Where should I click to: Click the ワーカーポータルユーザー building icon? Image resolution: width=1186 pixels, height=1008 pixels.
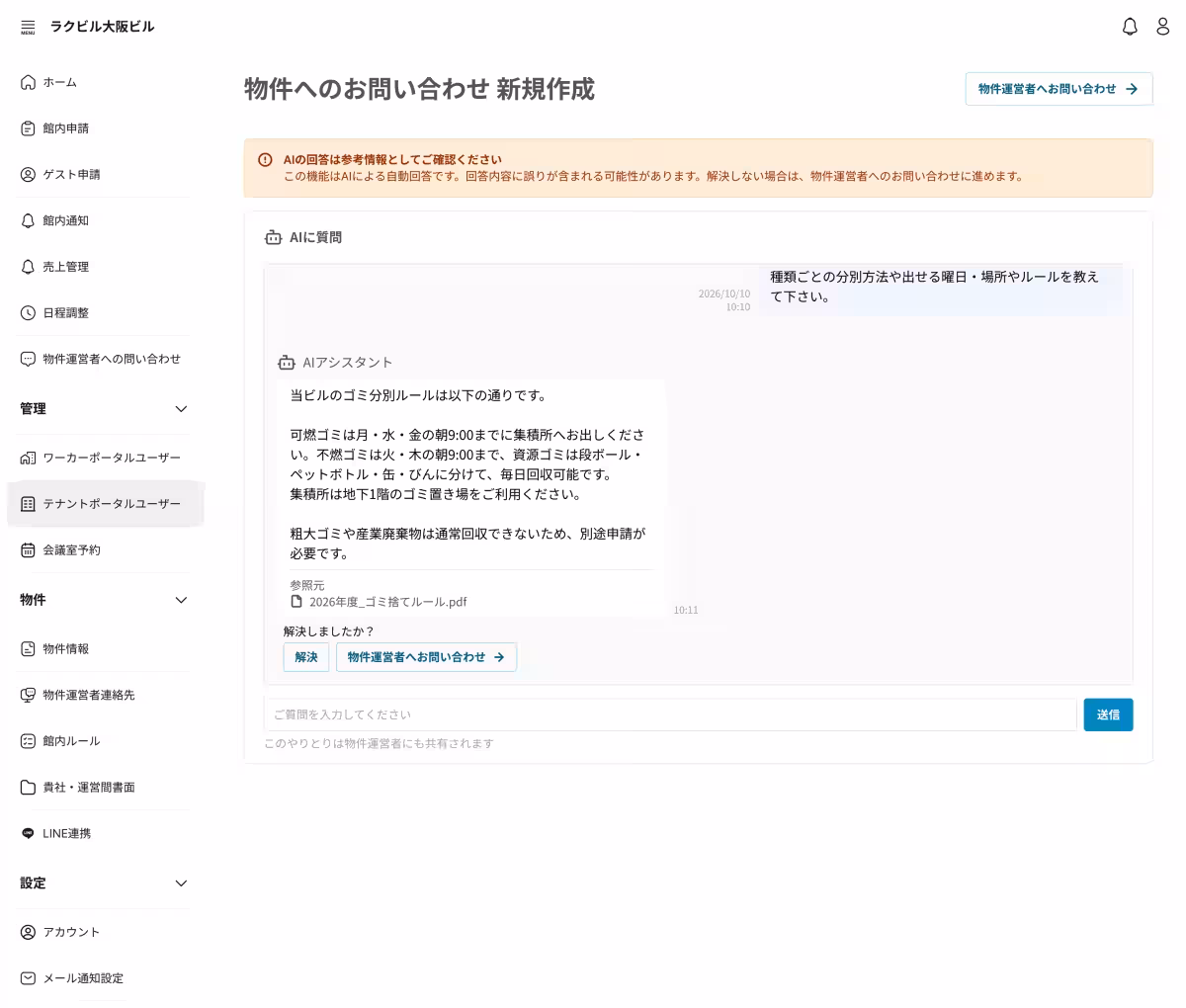(28, 458)
